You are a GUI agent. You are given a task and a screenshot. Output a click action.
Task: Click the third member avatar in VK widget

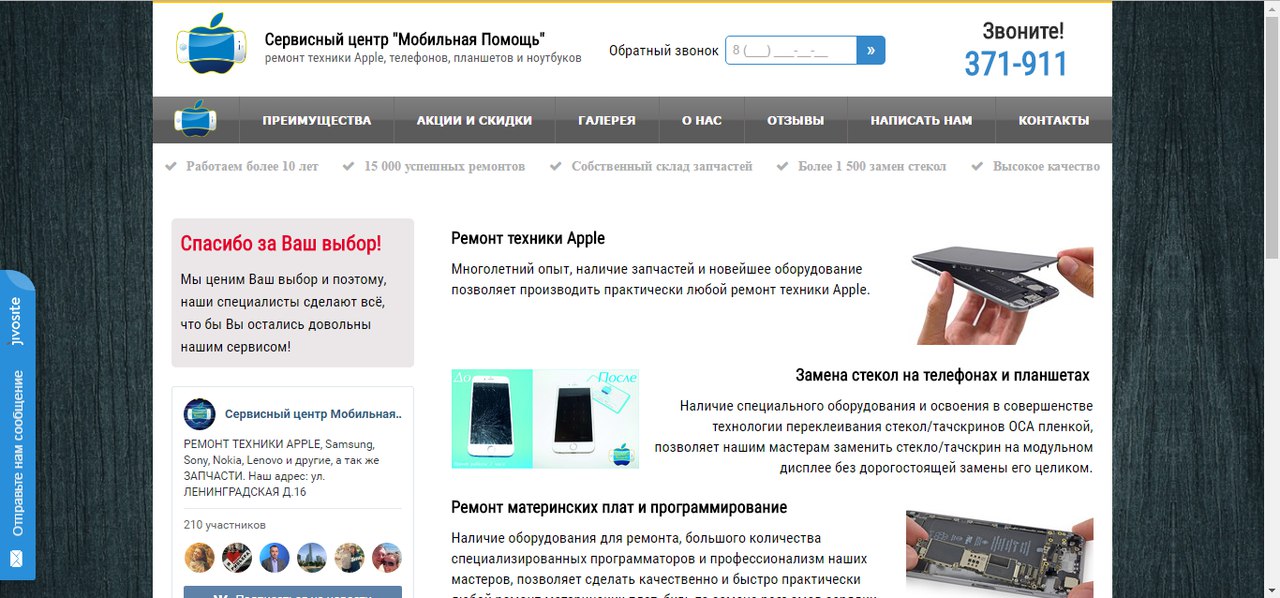click(274, 557)
